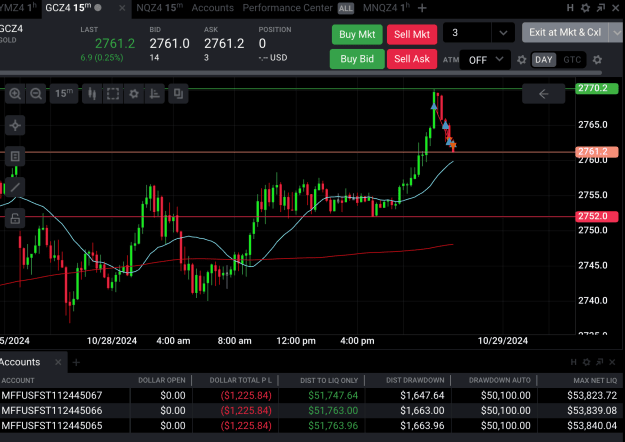Click the 2752.0 red price level marker
Image resolution: width=625 pixels, height=442 pixels.
pyautogui.click(x=597, y=216)
